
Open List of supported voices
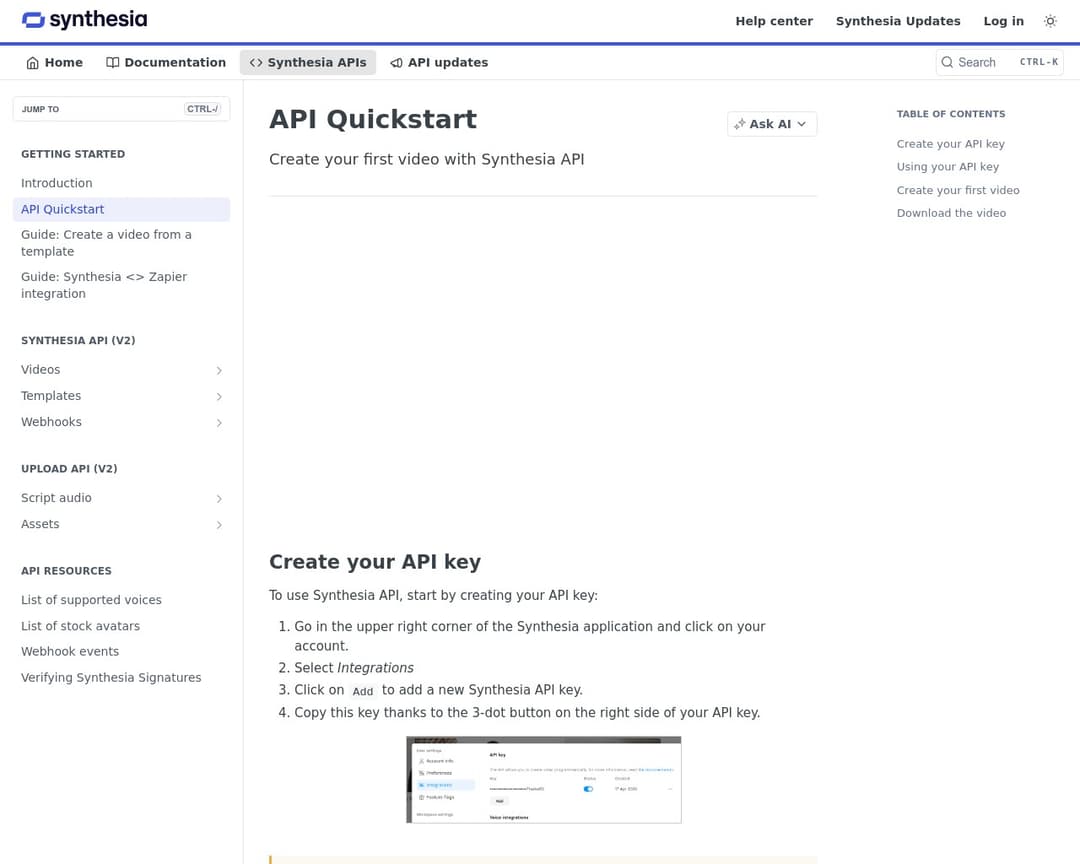tap(91, 600)
